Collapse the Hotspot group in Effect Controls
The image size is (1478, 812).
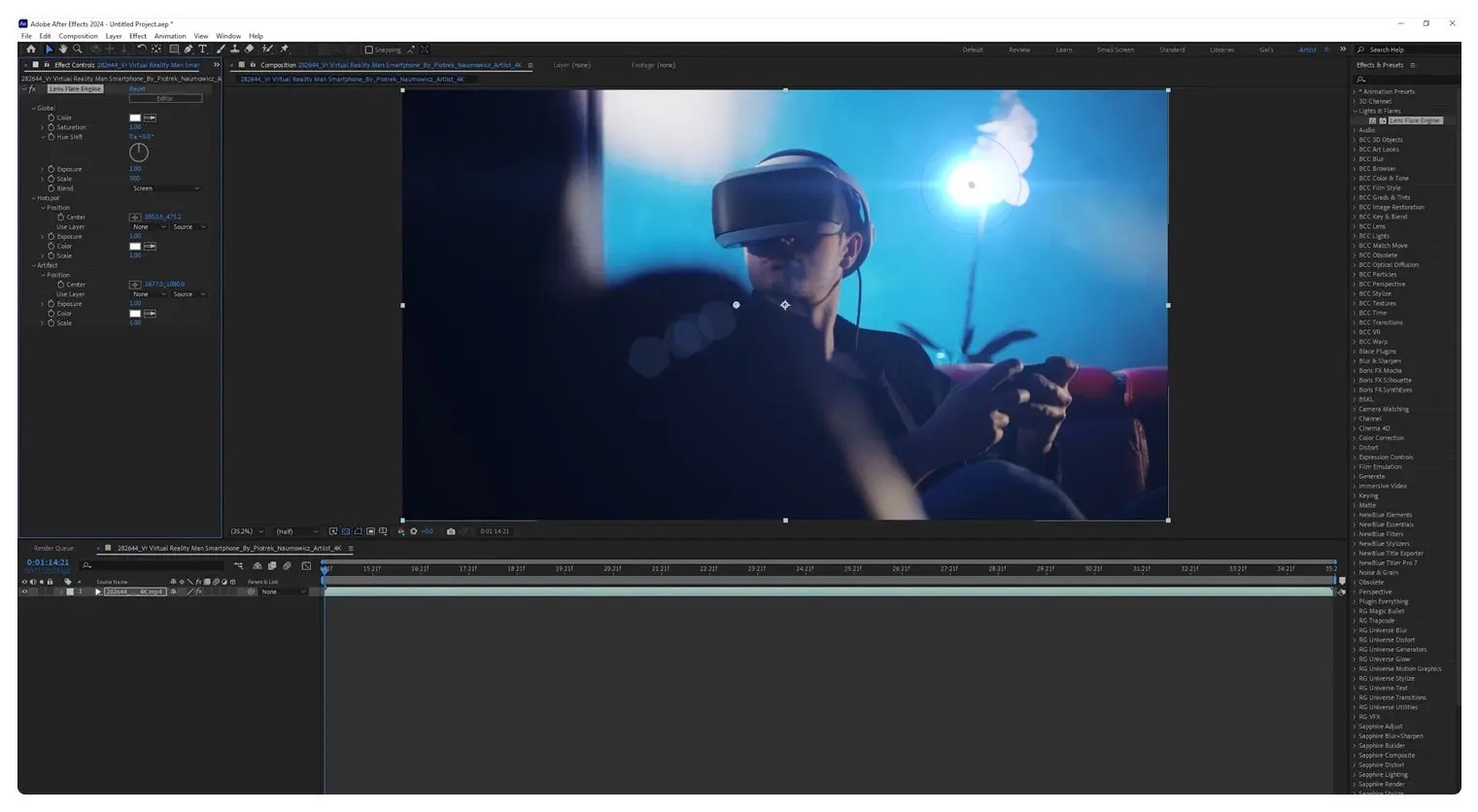(35, 197)
